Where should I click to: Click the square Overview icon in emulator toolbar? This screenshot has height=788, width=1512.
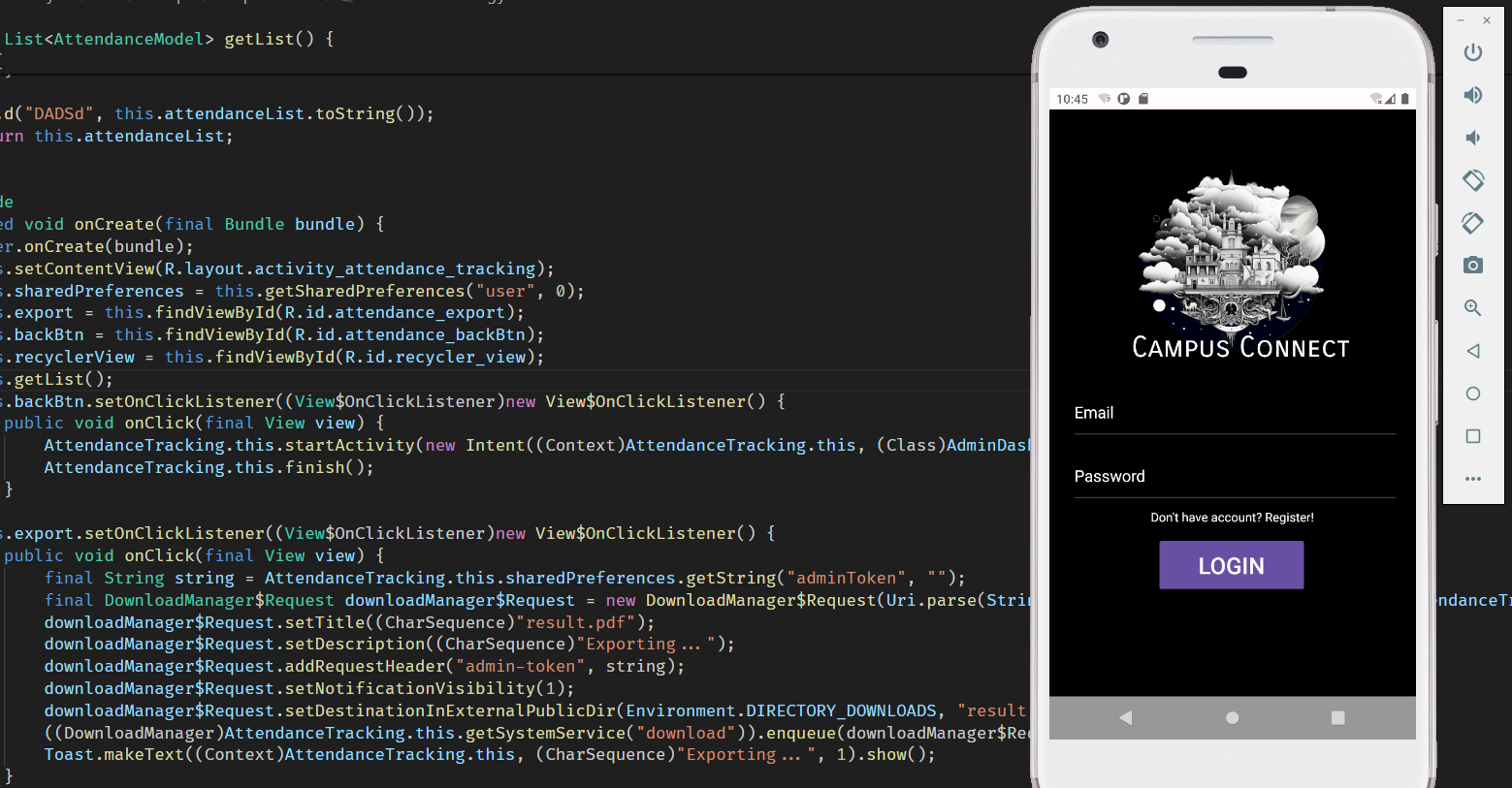[1472, 436]
